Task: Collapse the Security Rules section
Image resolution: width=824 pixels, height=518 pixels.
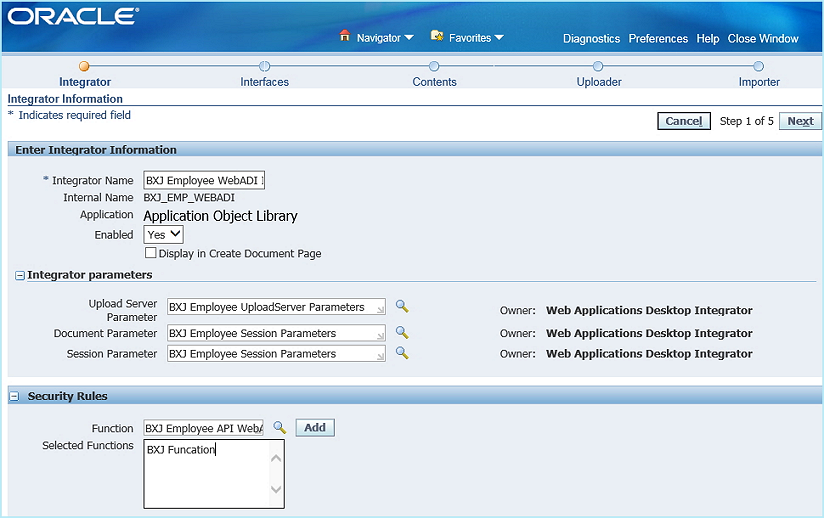Action: click(15, 397)
